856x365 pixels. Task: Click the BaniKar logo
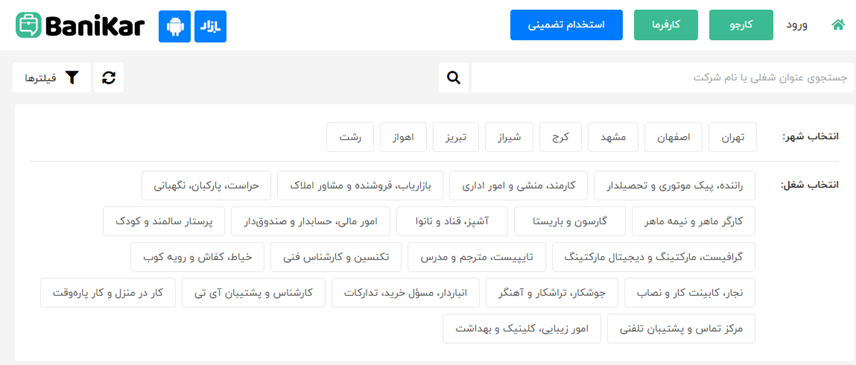pos(80,25)
